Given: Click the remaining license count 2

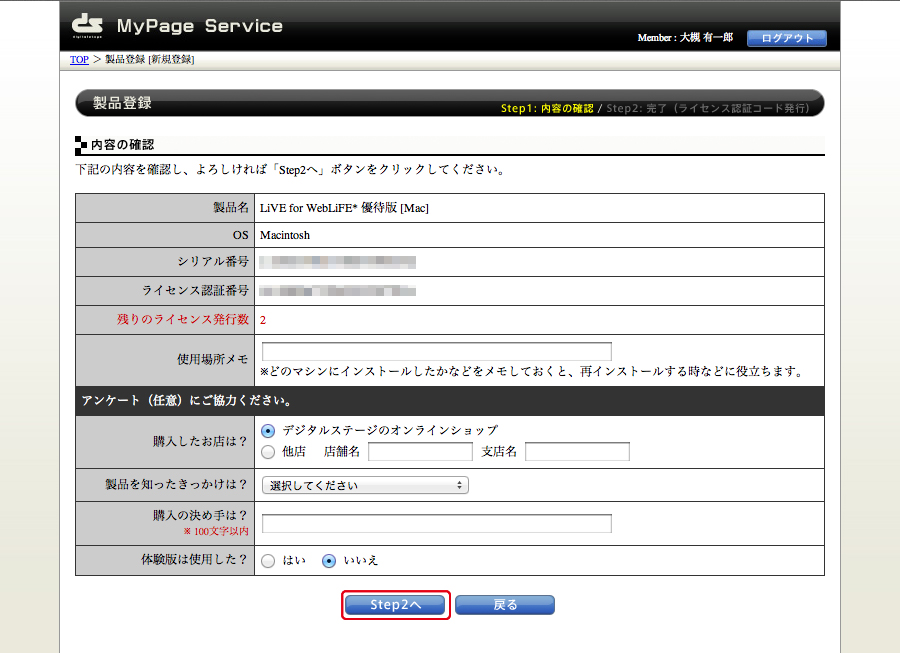Looking at the screenshot, I should [x=263, y=320].
